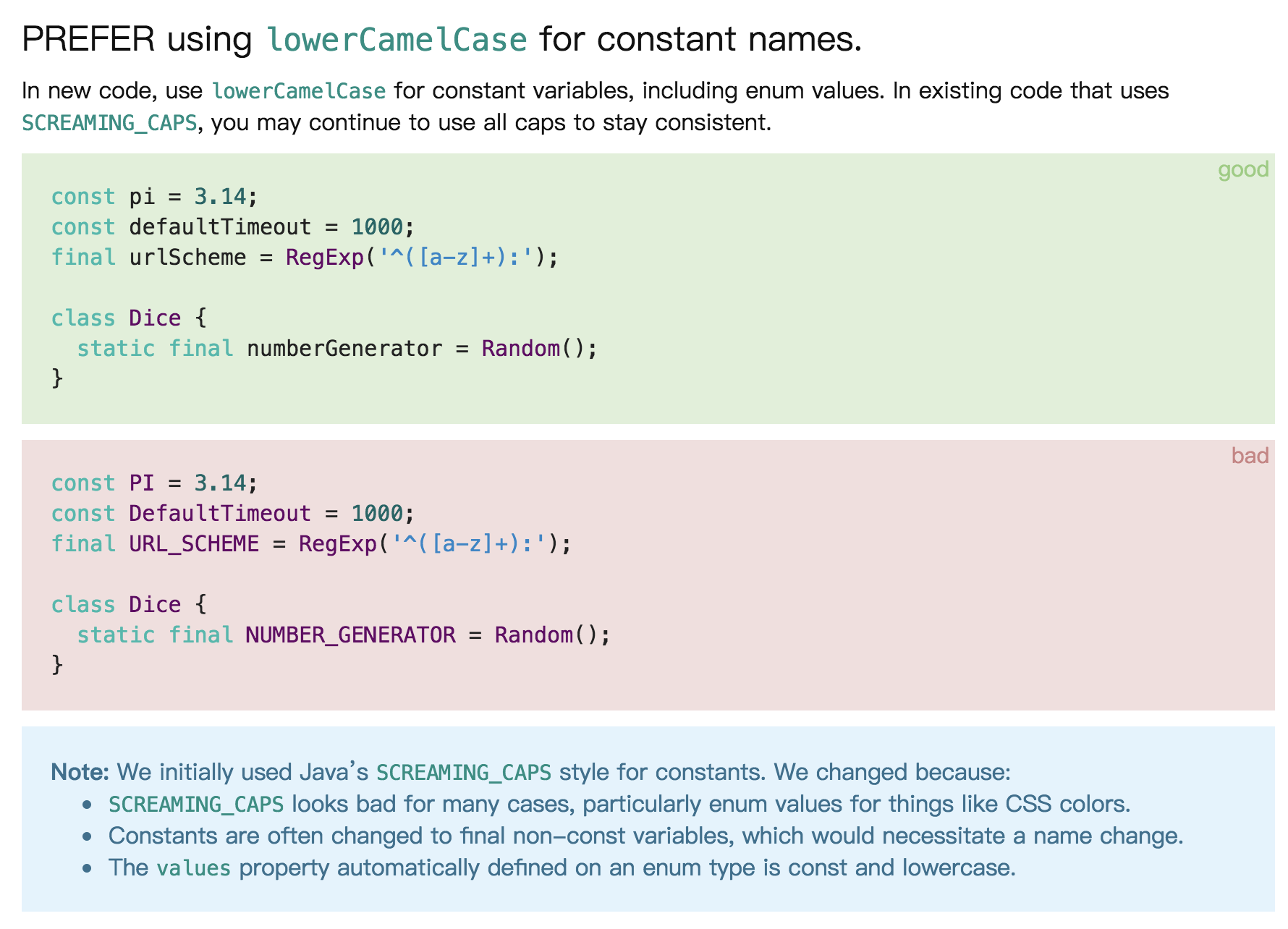Click SCREAMING_CAPS in the intro paragraph

click(x=109, y=123)
